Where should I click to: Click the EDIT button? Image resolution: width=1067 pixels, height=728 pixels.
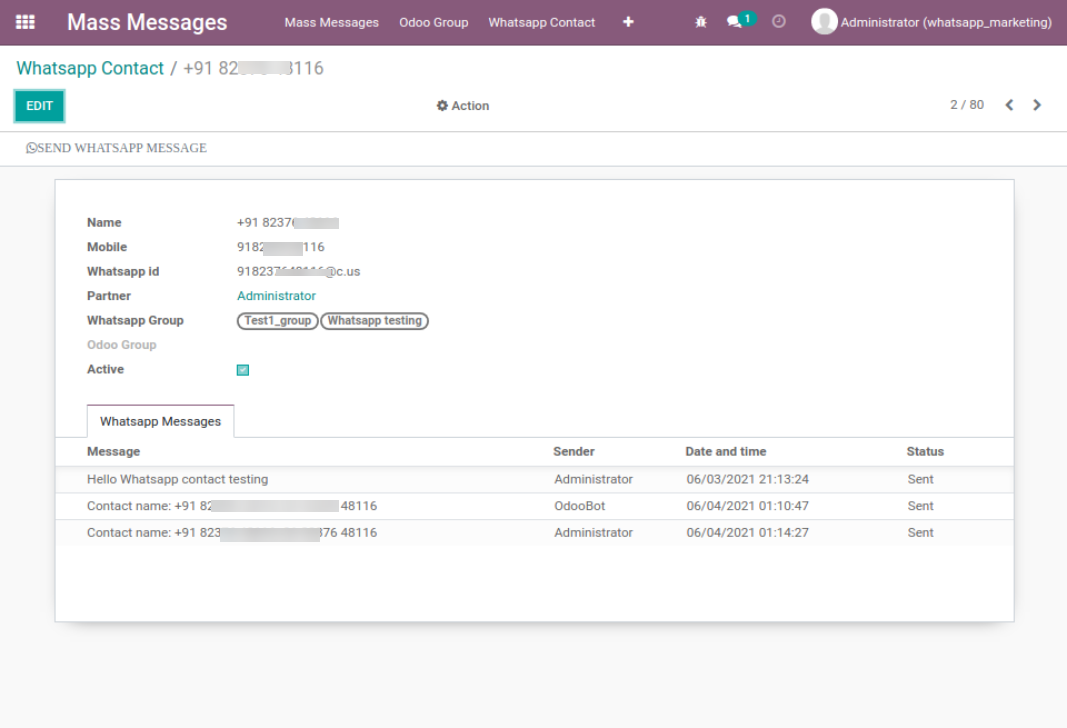[39, 105]
